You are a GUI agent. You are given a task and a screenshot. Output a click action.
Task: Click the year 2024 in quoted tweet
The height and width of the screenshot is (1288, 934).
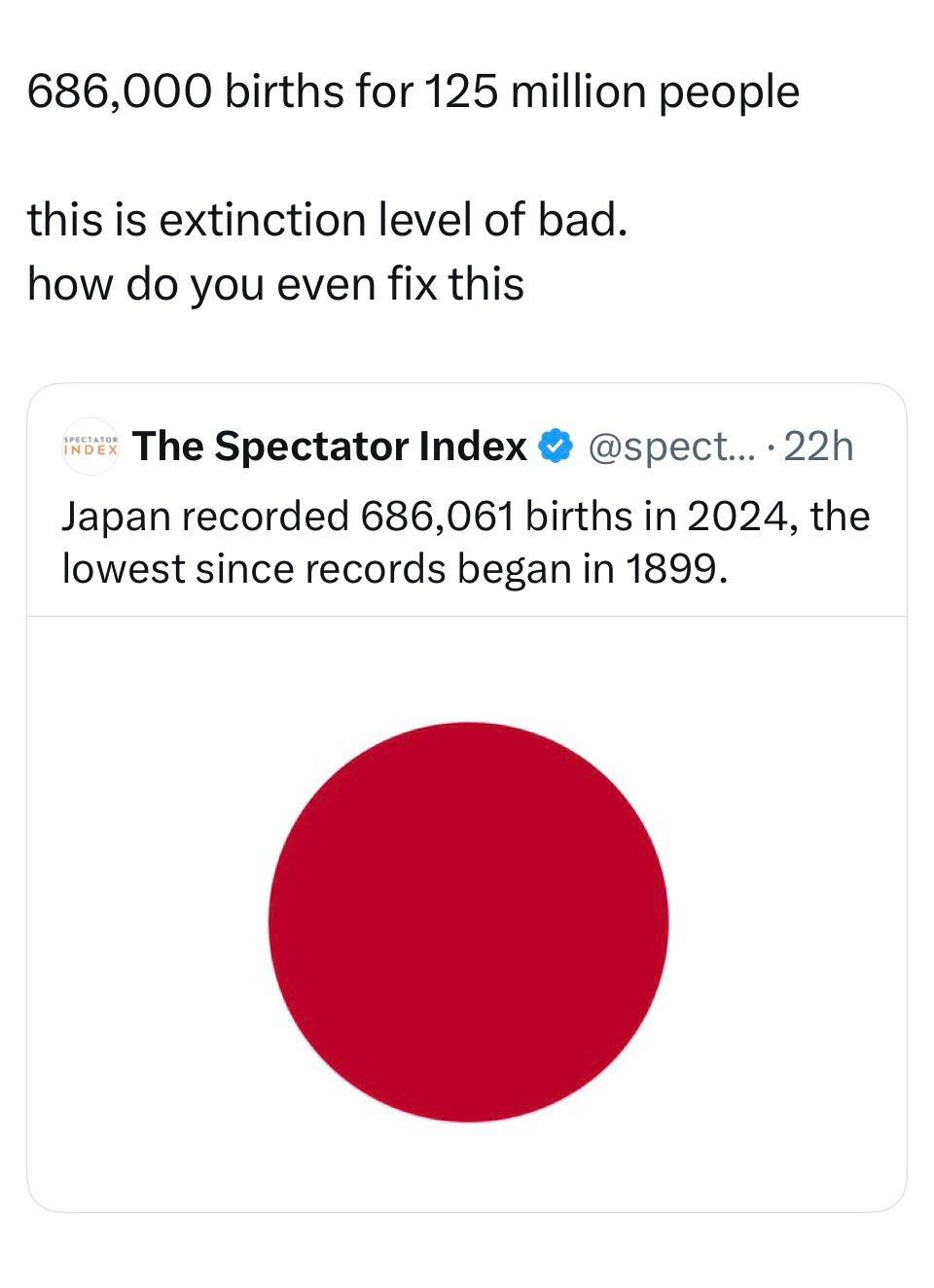coord(742,517)
